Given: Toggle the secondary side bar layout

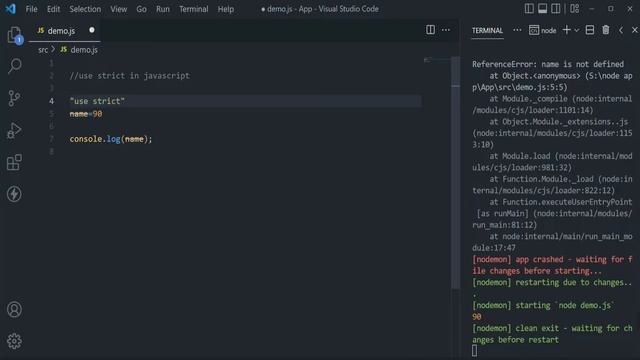Looking at the screenshot, I should 556,9.
